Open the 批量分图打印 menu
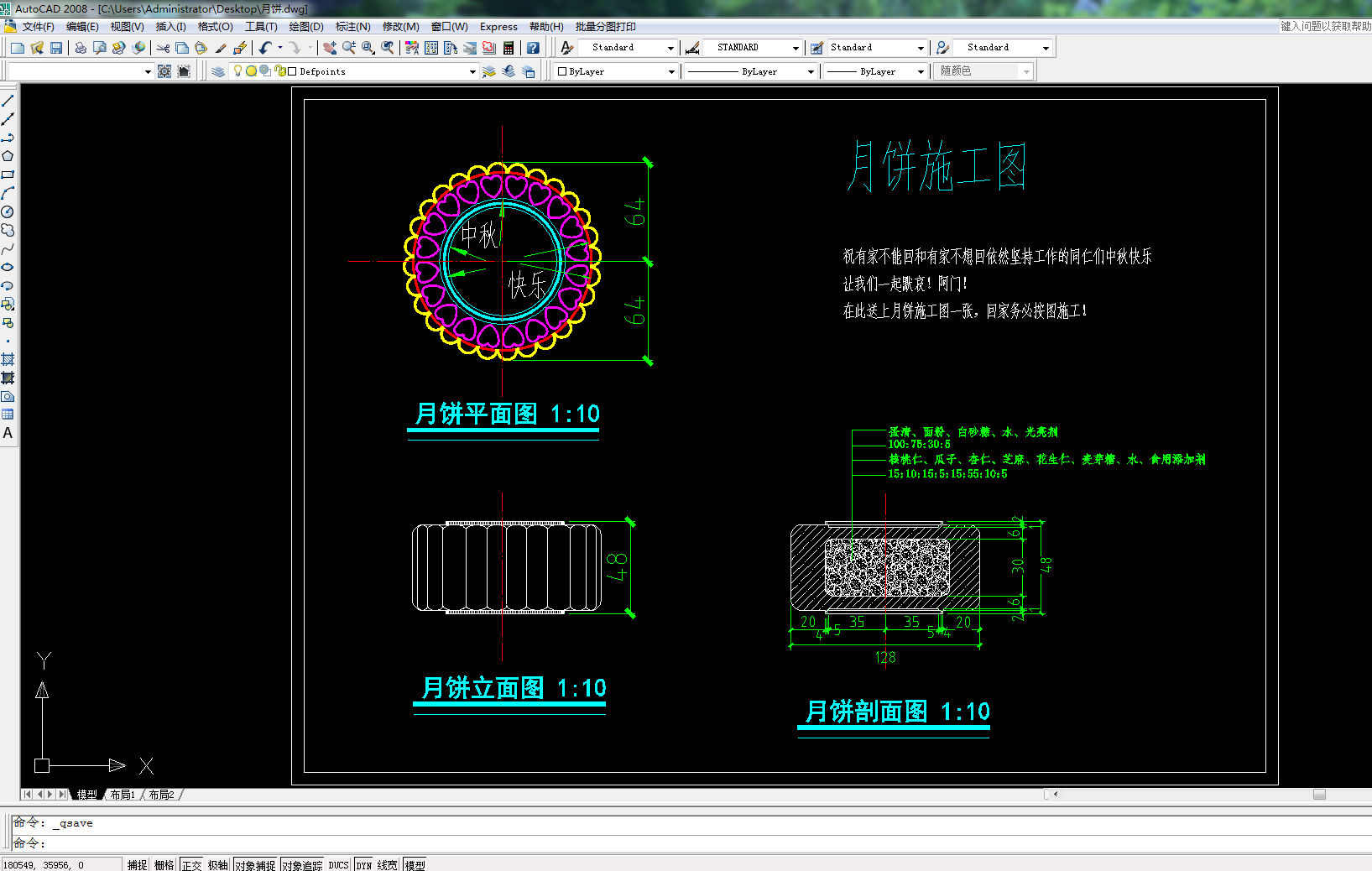The width and height of the screenshot is (1372, 871). (605, 27)
